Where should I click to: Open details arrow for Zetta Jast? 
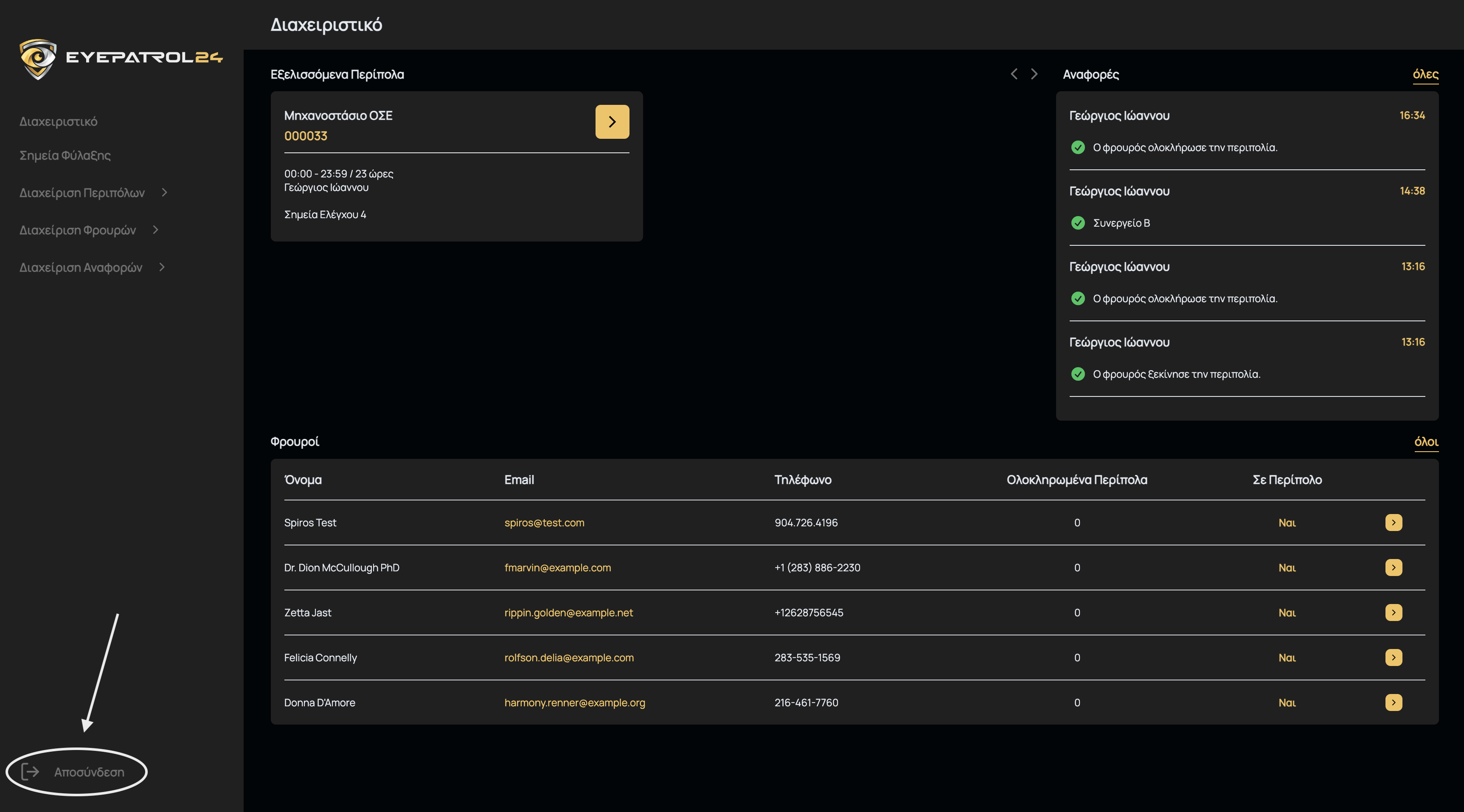[x=1393, y=612]
